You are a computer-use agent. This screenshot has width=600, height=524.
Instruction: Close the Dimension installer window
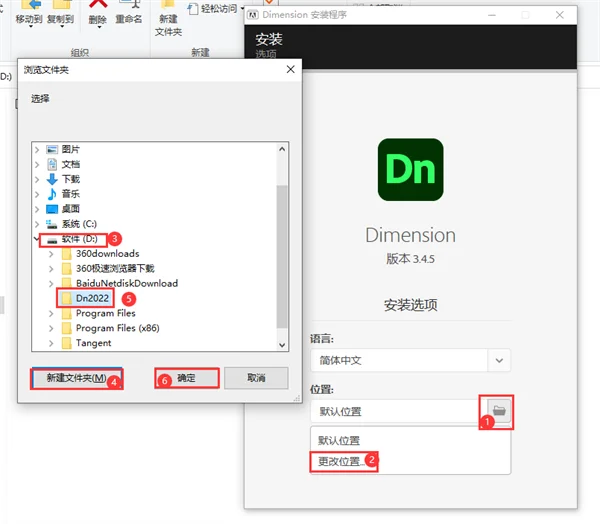tap(559, 15)
